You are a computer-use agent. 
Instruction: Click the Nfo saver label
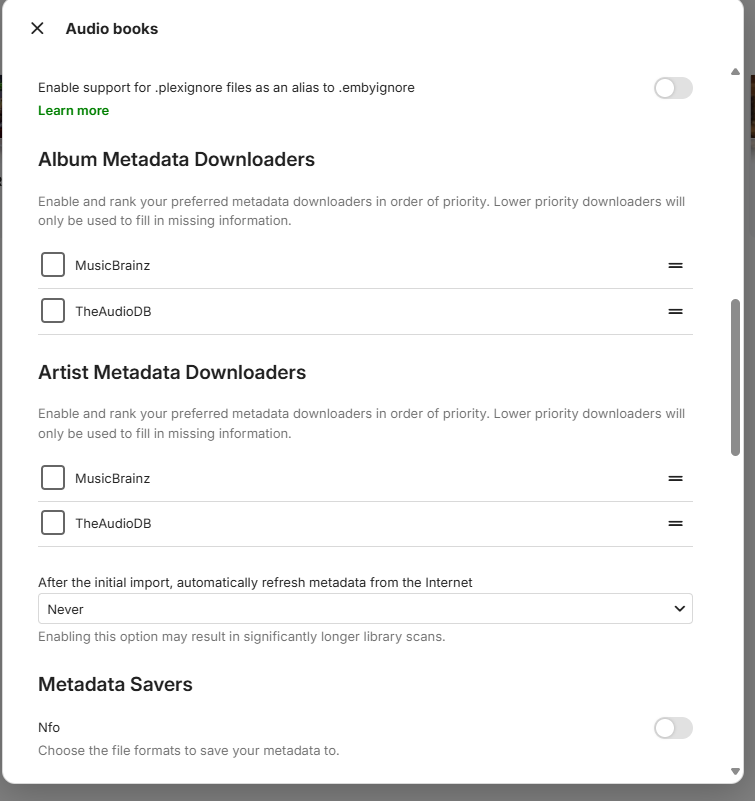coord(50,728)
